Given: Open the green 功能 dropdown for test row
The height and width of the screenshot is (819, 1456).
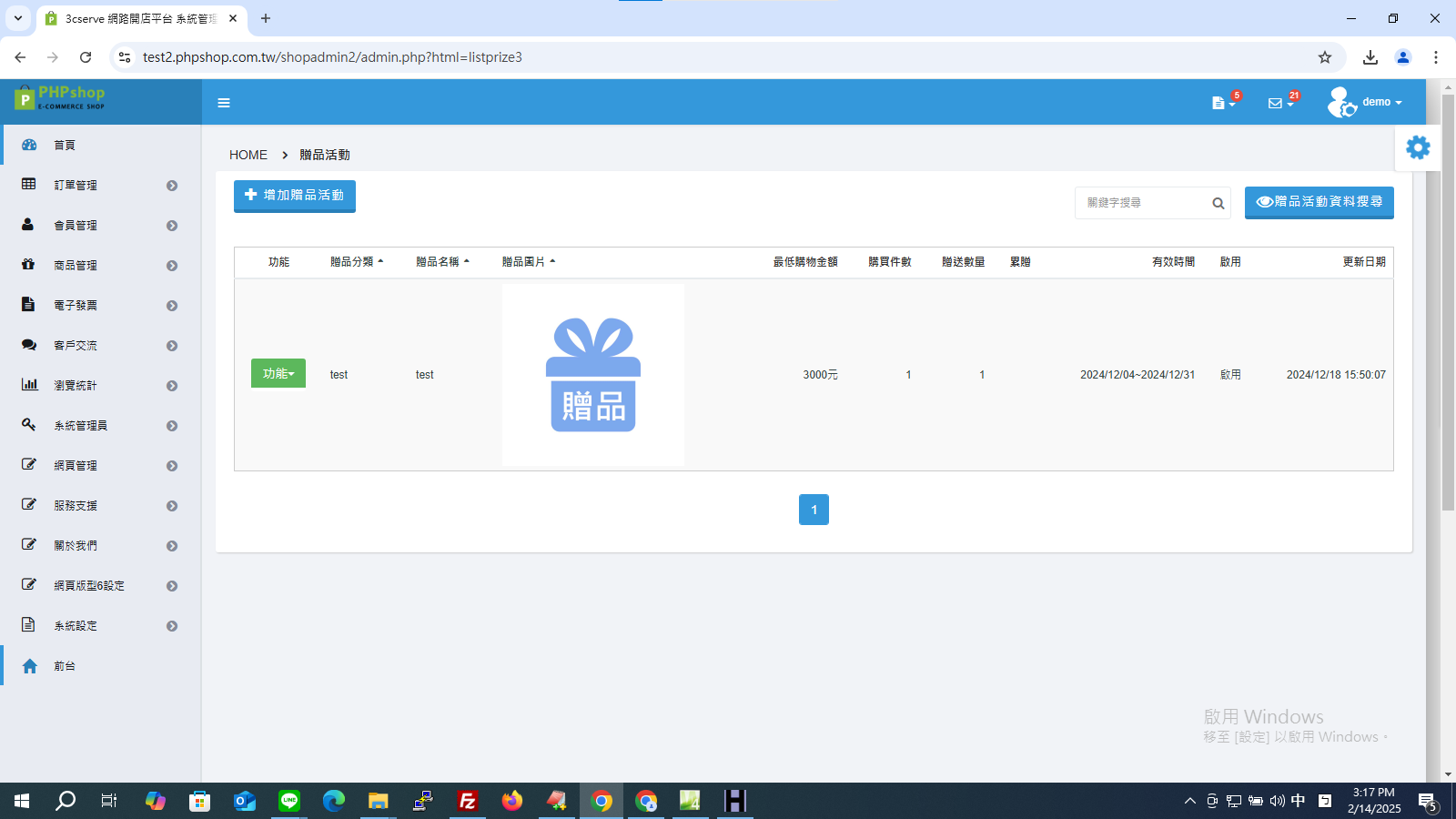Looking at the screenshot, I should [x=278, y=373].
